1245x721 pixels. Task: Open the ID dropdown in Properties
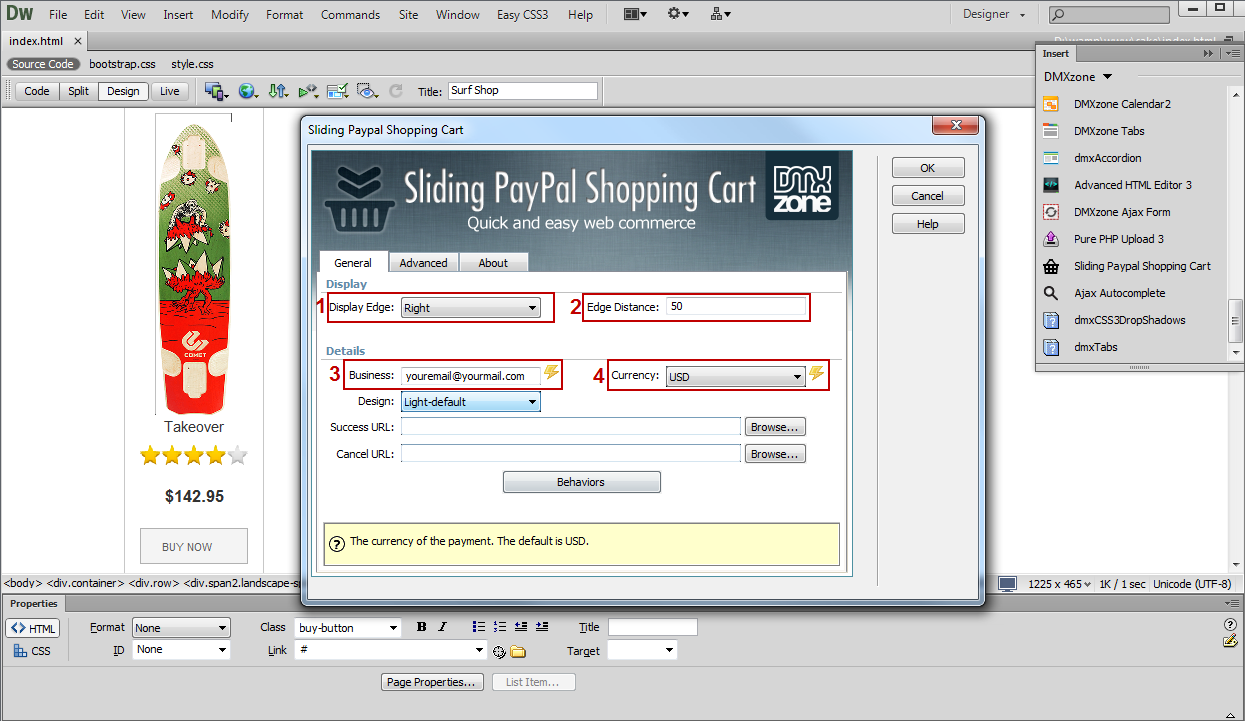click(x=181, y=650)
